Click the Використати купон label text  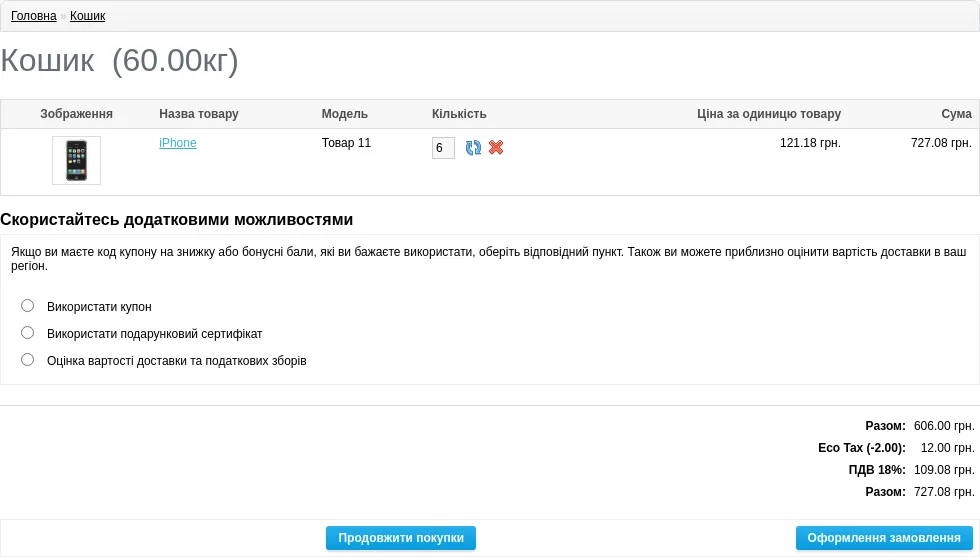coord(99,307)
